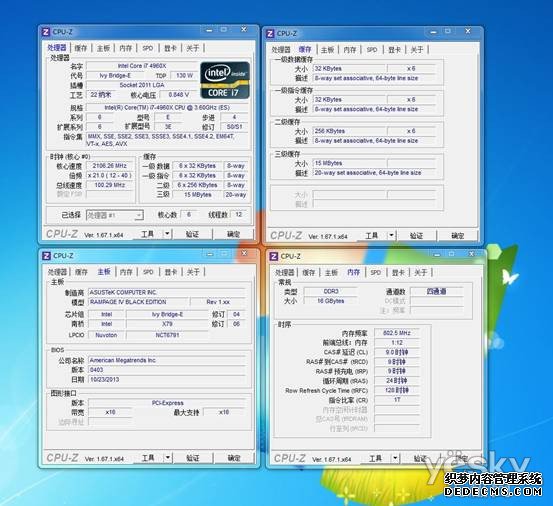This screenshot has width=553, height=506.
Task: Switch to the 处理器 tab in the 缓存 window
Action: tap(281, 50)
